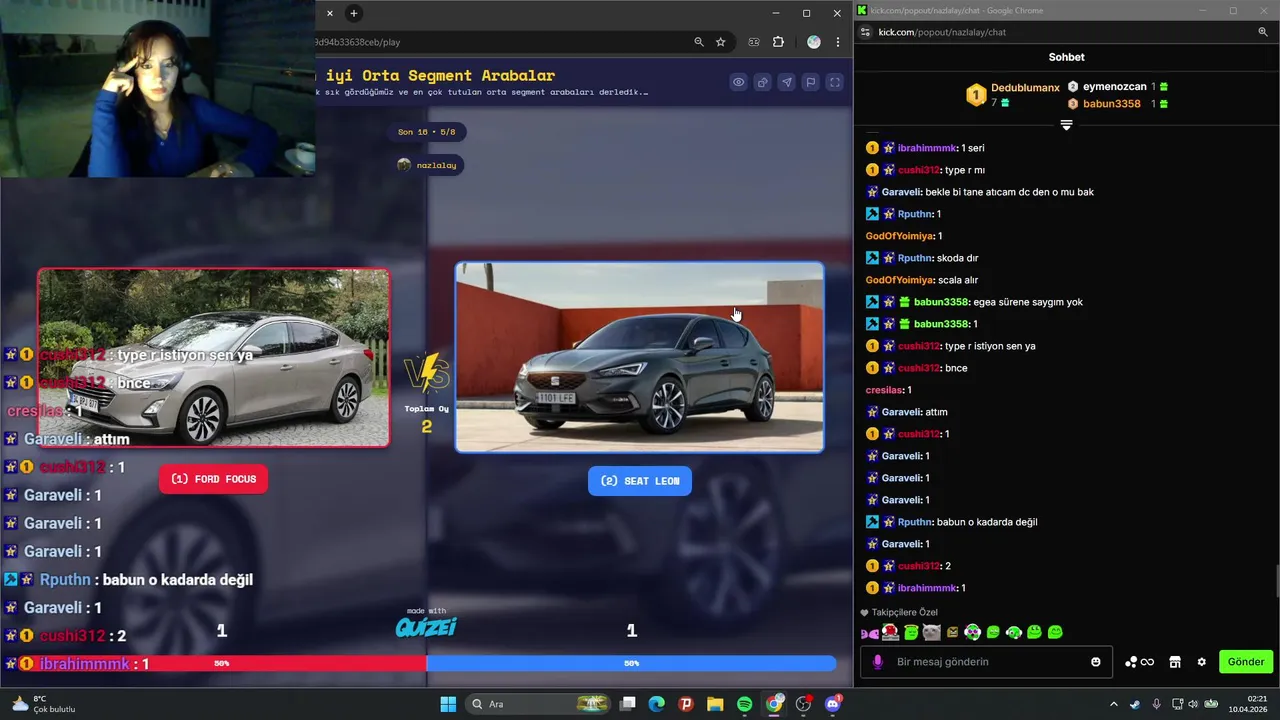Insert the pink fish emote

pyautogui.click(x=869, y=633)
